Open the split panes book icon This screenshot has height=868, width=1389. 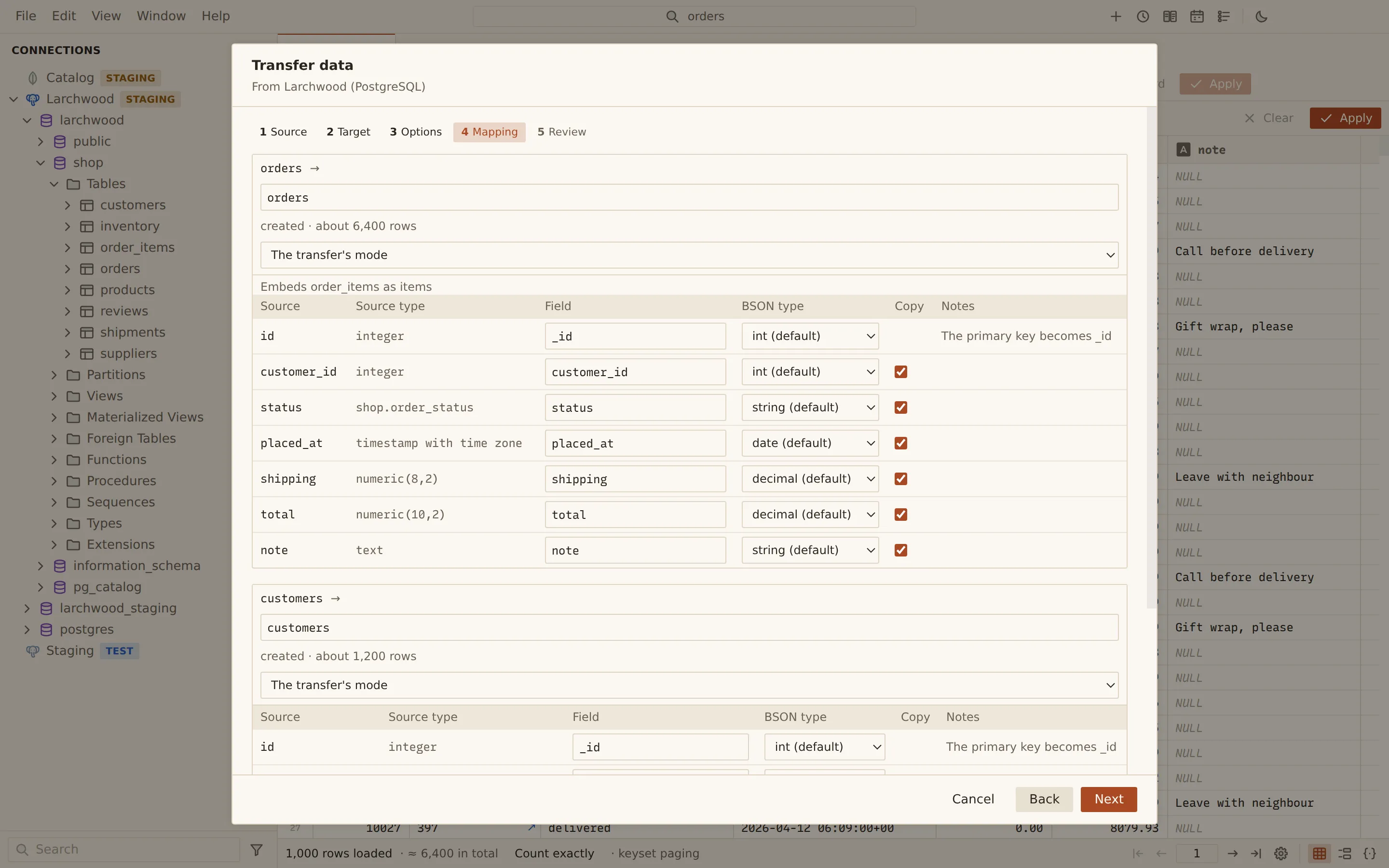coord(1170,17)
